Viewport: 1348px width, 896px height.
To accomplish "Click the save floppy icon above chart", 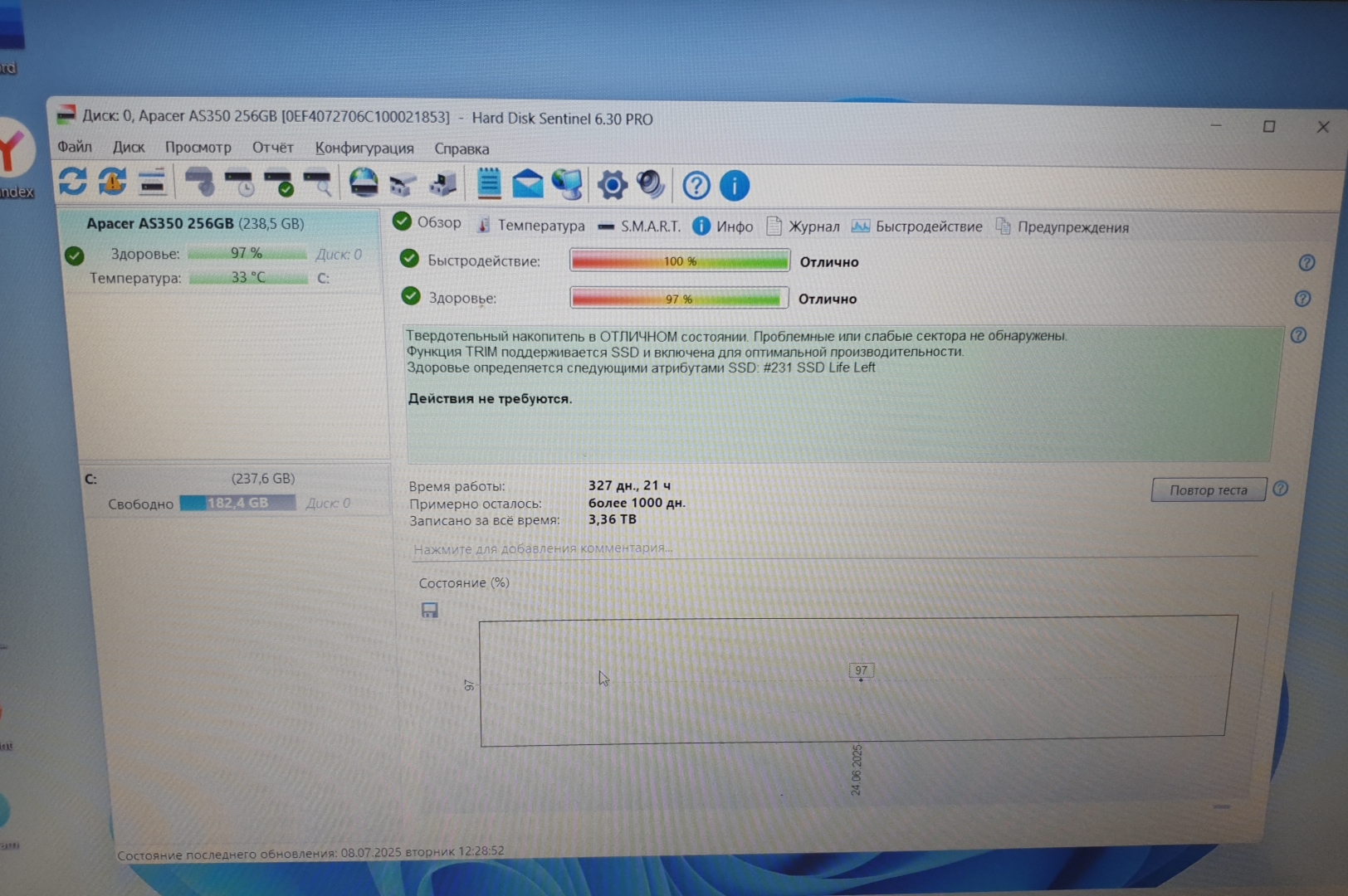I will coord(430,611).
